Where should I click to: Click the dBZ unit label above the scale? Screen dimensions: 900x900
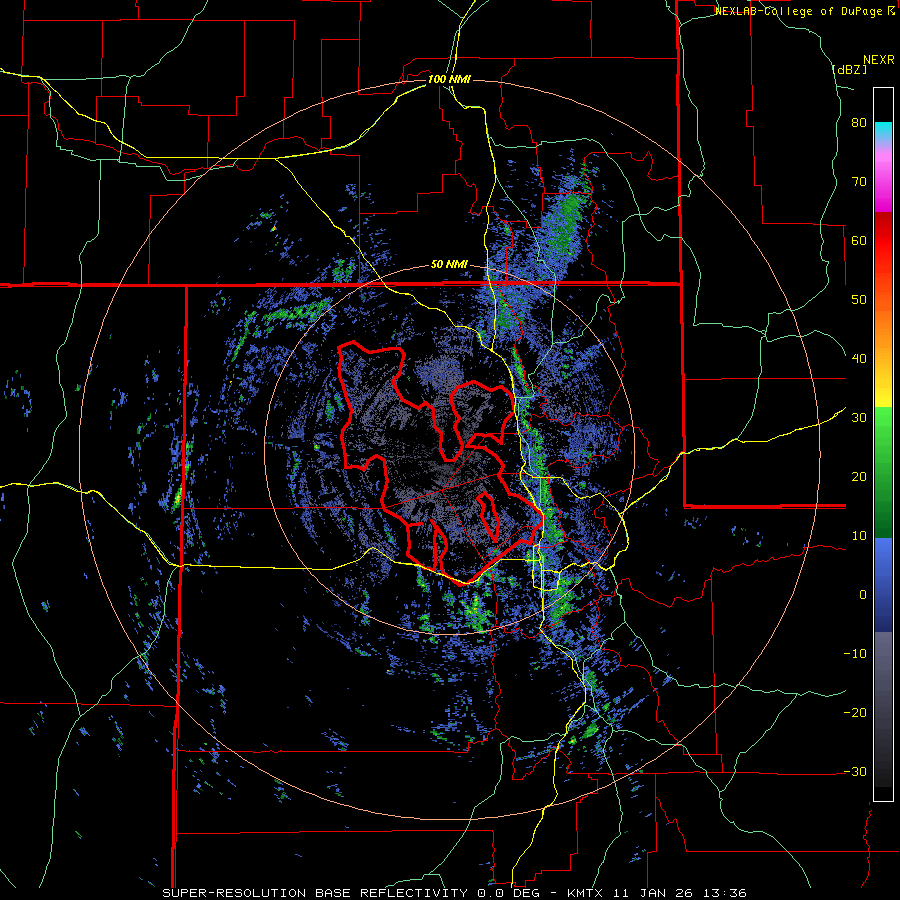coord(849,69)
